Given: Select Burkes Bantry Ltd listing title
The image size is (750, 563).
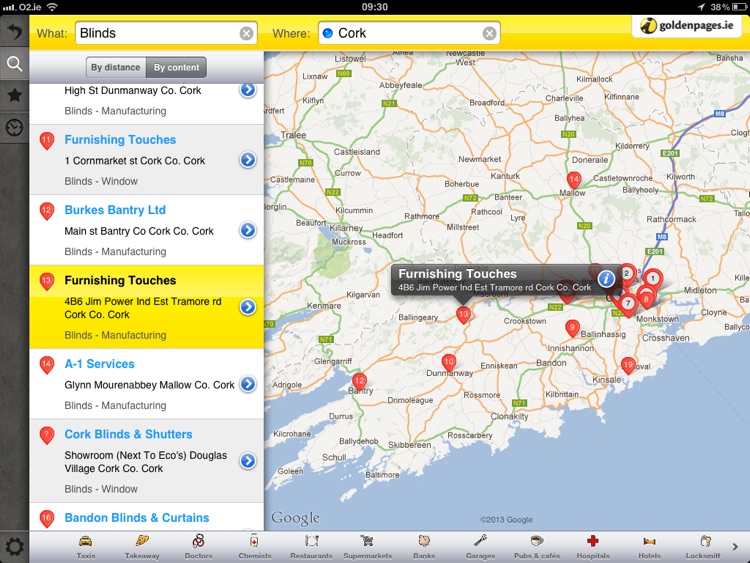Looking at the screenshot, I should pos(115,210).
